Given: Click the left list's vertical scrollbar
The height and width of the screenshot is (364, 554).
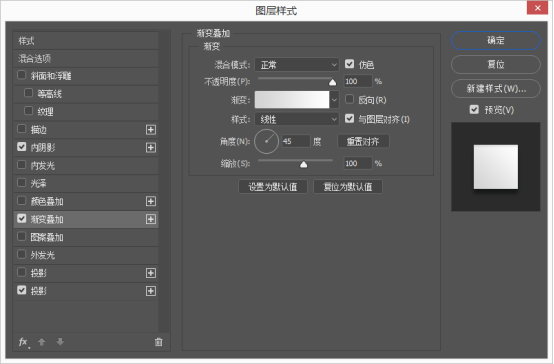Looking at the screenshot, I should pos(164,181).
